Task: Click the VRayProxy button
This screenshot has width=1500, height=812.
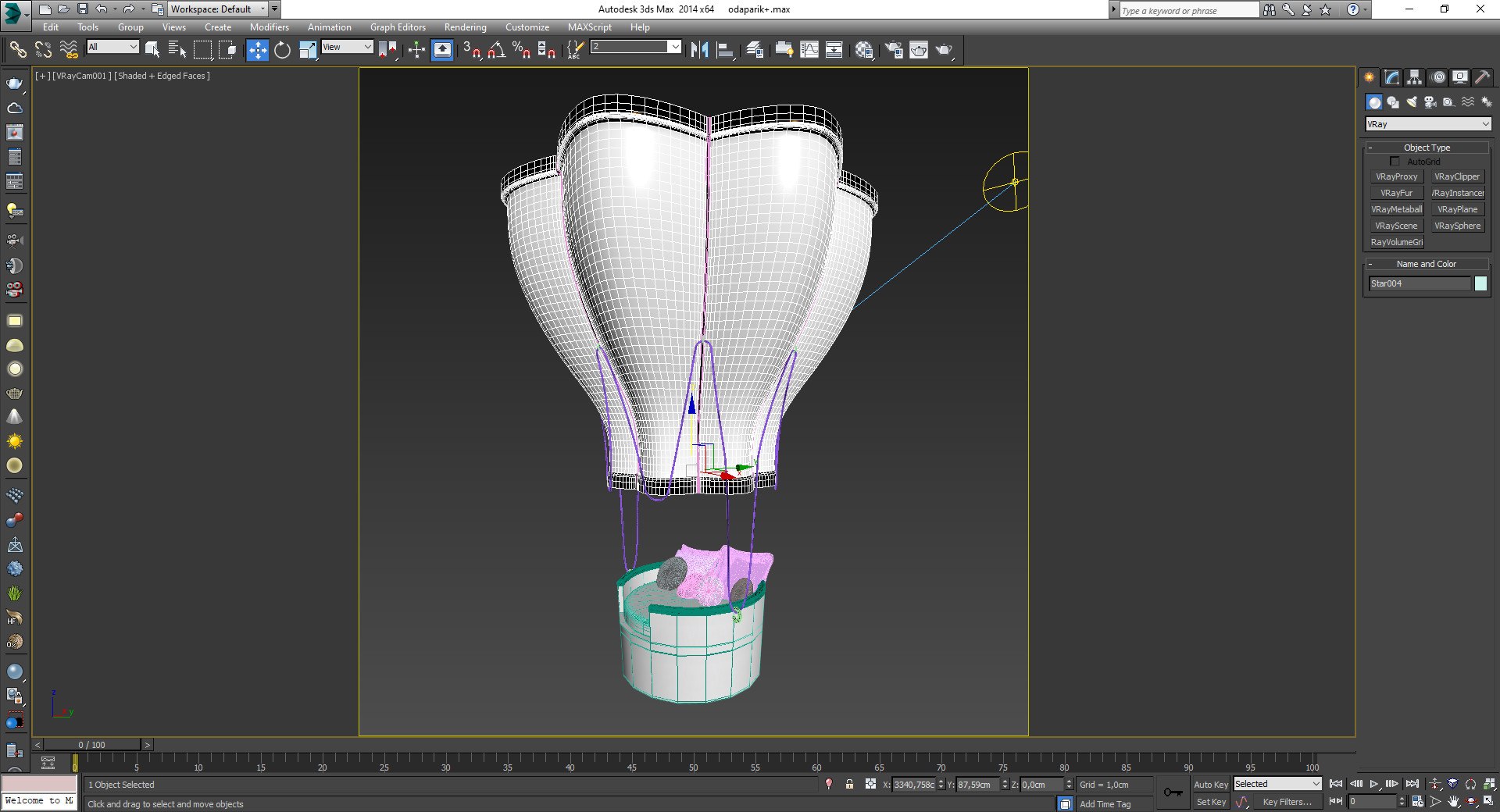Action: (1396, 176)
